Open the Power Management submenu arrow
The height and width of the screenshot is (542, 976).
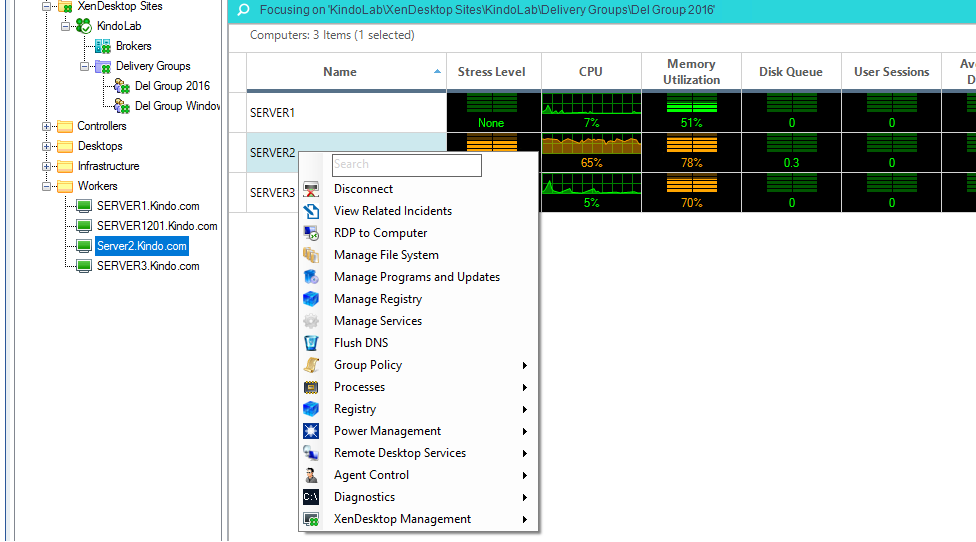pos(525,431)
